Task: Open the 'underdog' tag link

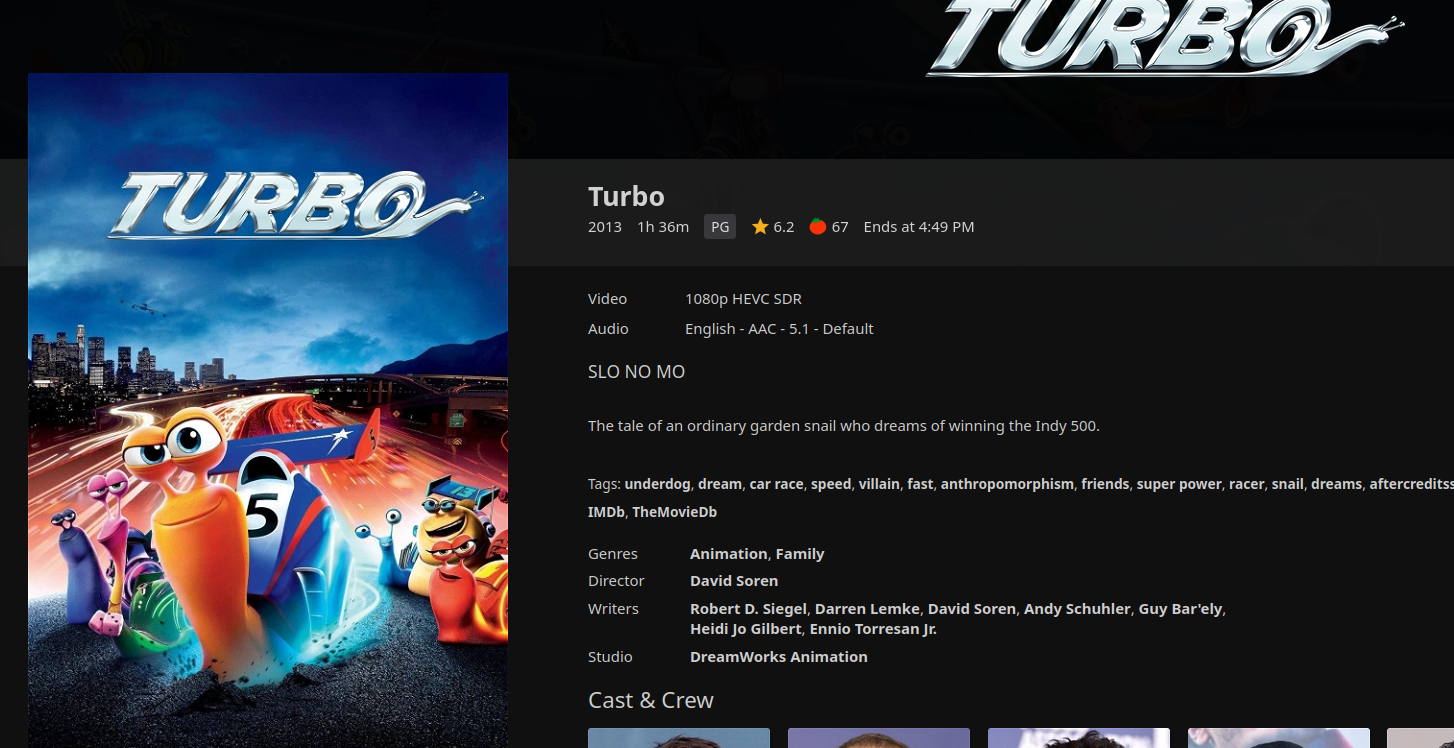Action: tap(657, 484)
